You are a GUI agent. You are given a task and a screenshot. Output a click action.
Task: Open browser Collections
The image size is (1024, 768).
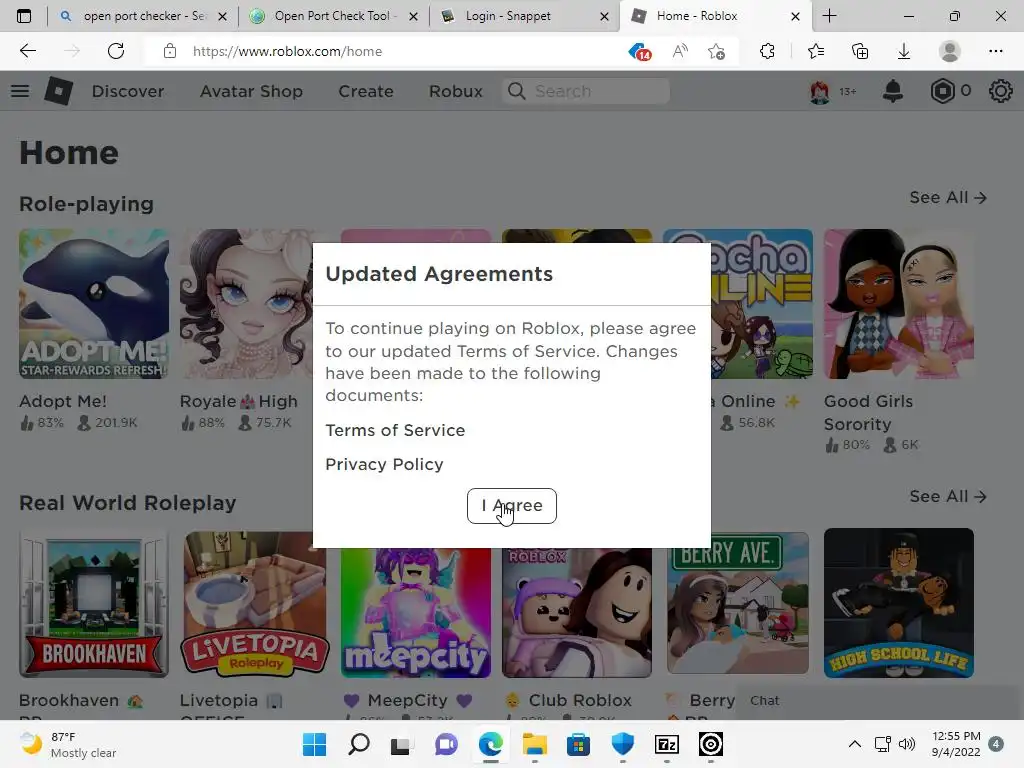[860, 51]
